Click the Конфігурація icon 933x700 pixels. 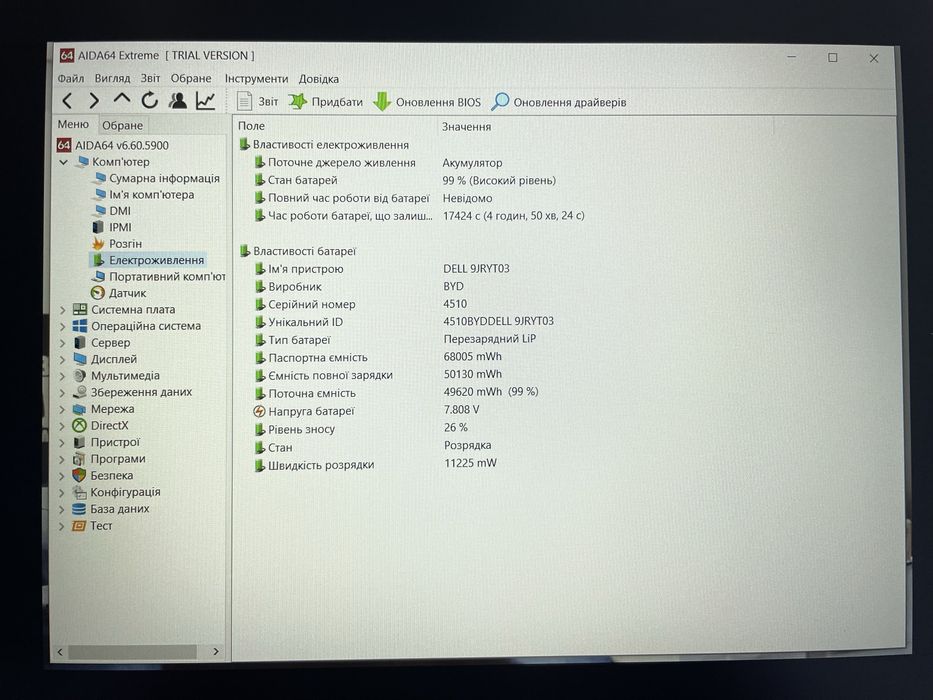click(79, 492)
